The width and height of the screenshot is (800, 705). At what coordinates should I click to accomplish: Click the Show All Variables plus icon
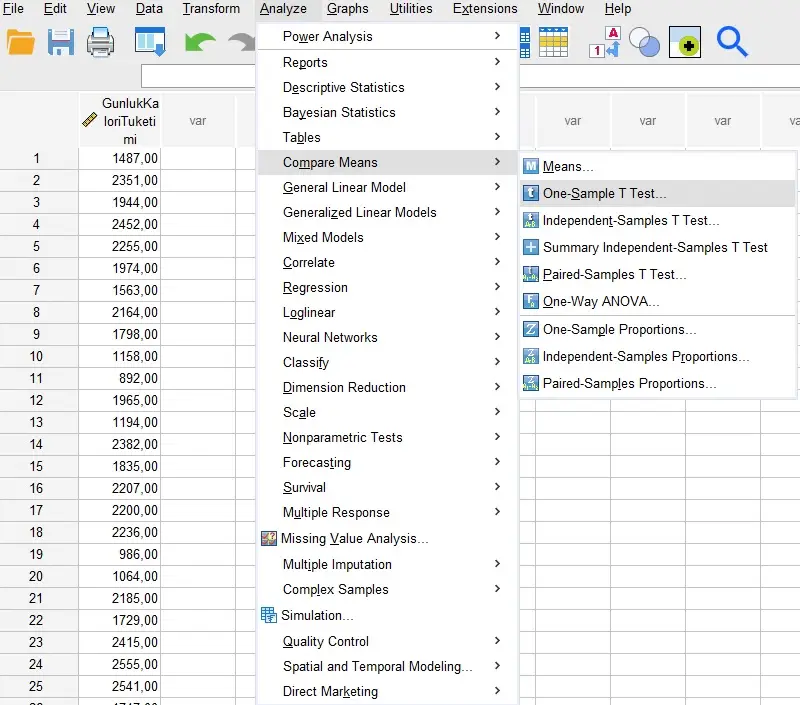685,42
